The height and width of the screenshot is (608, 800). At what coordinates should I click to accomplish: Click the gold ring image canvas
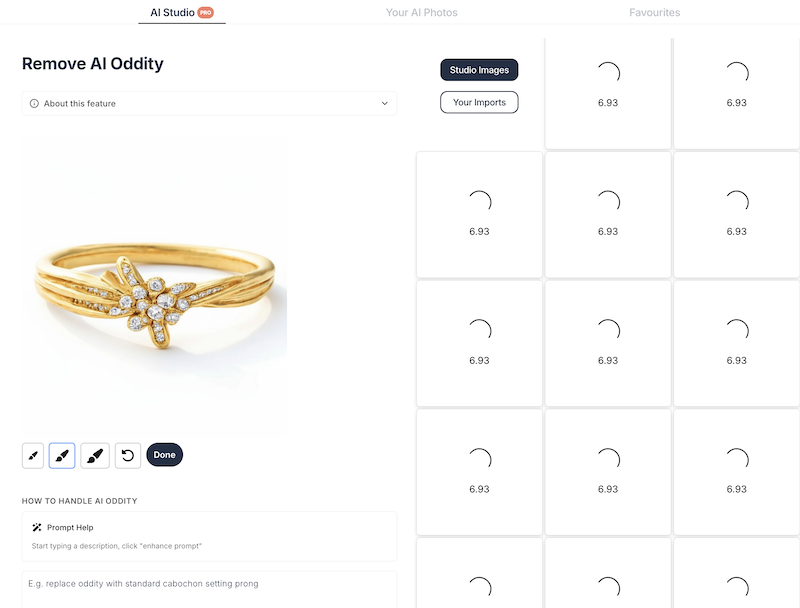(155, 290)
